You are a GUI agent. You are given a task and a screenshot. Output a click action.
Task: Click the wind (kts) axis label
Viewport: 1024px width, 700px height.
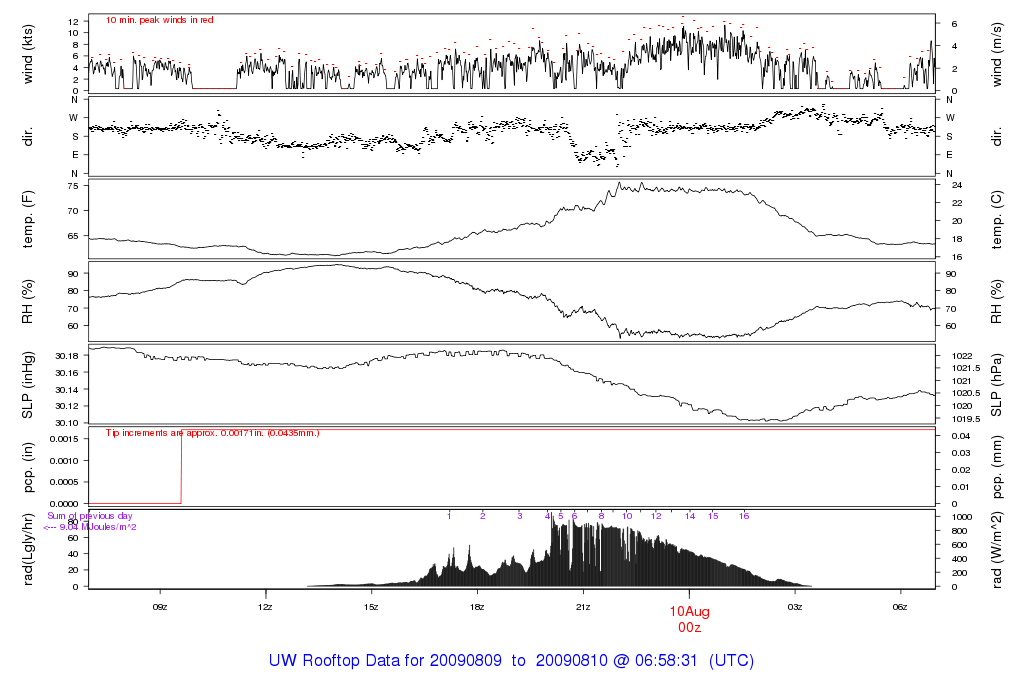coord(27,55)
